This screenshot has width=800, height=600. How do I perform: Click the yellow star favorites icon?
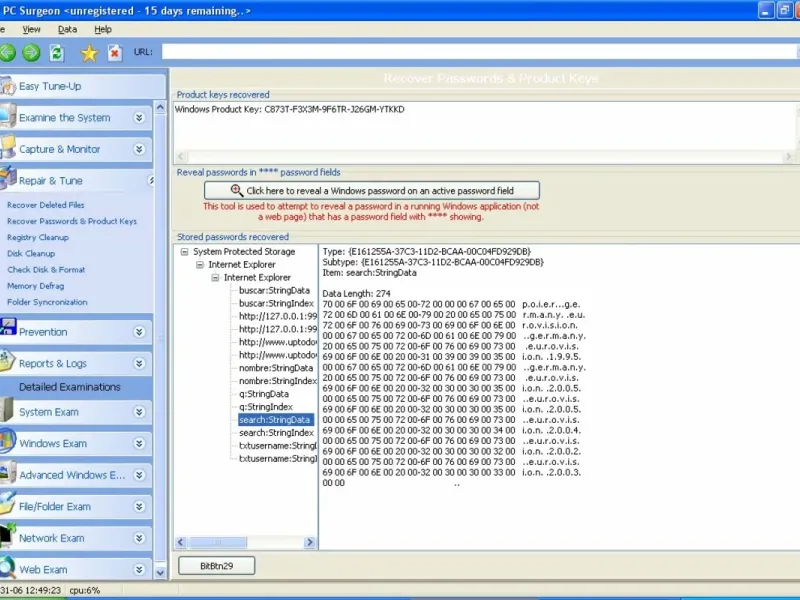(x=89, y=53)
